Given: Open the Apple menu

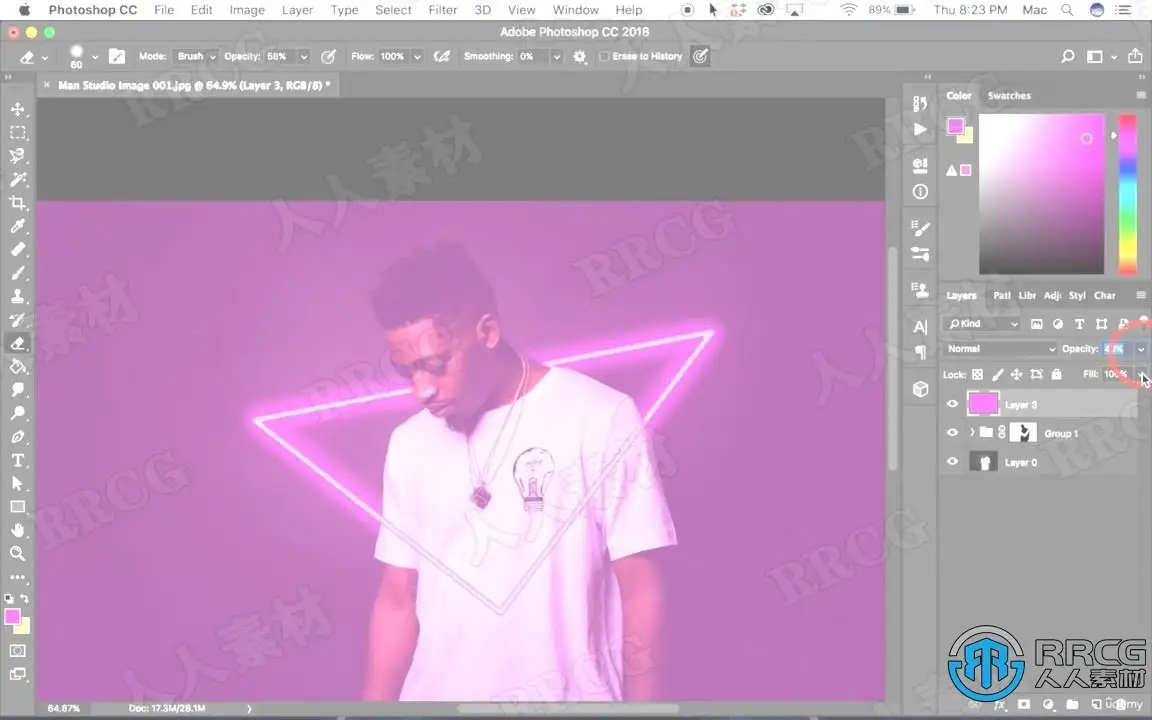Looking at the screenshot, I should tap(24, 10).
